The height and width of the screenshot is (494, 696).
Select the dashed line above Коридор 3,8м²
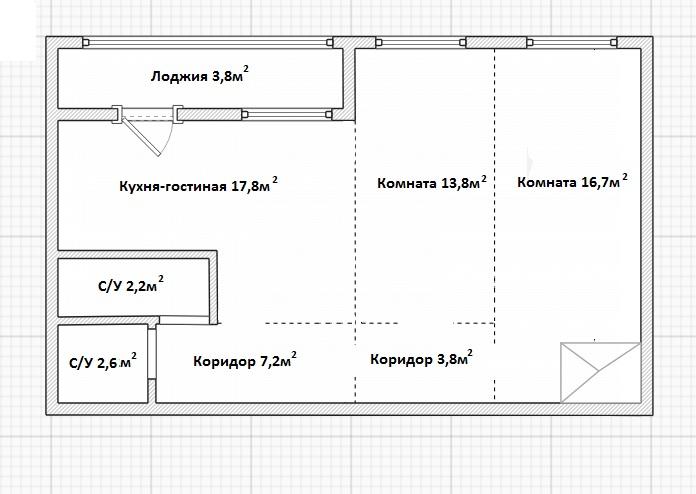pos(420,324)
